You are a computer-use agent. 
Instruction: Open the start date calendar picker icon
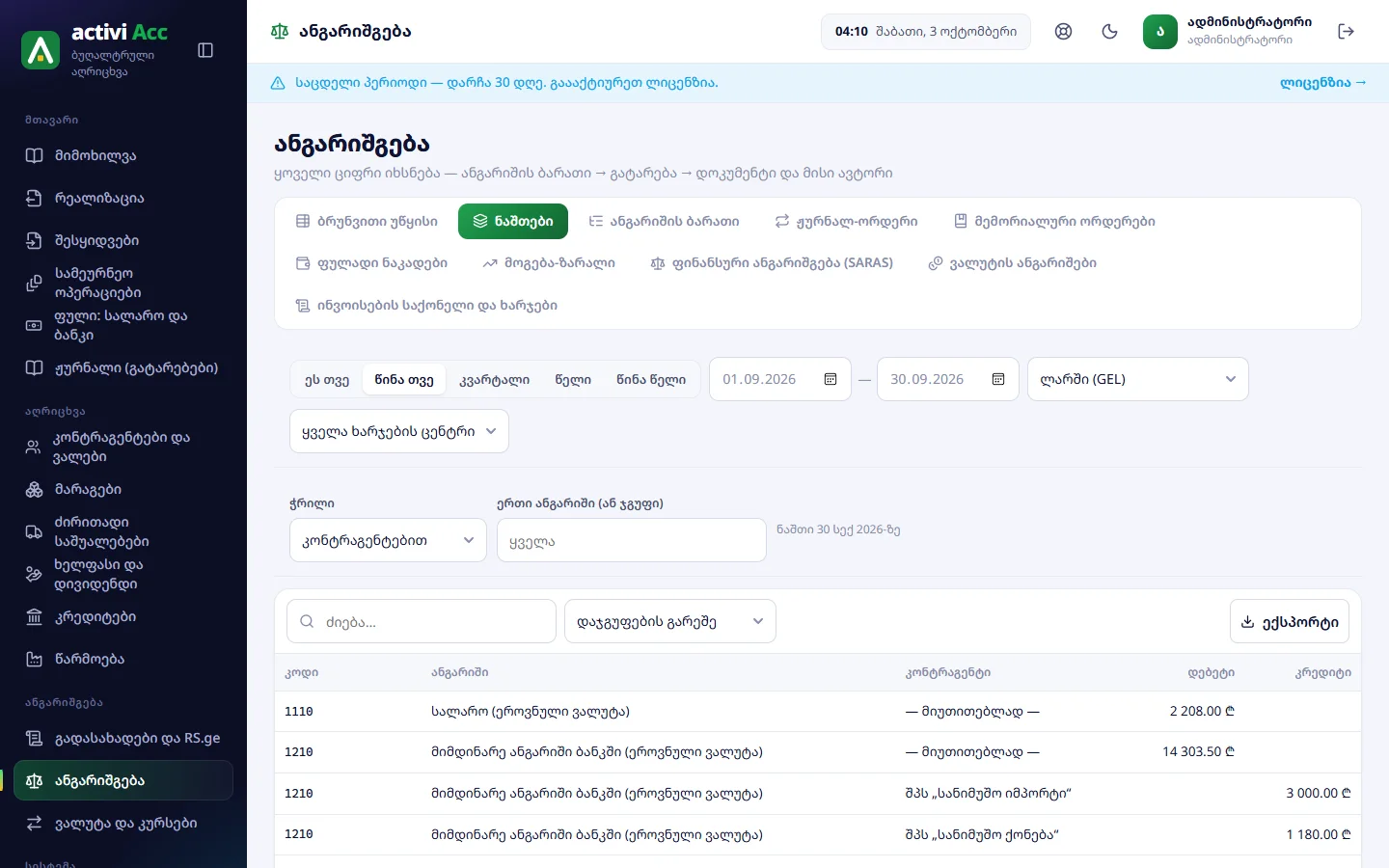(x=831, y=379)
